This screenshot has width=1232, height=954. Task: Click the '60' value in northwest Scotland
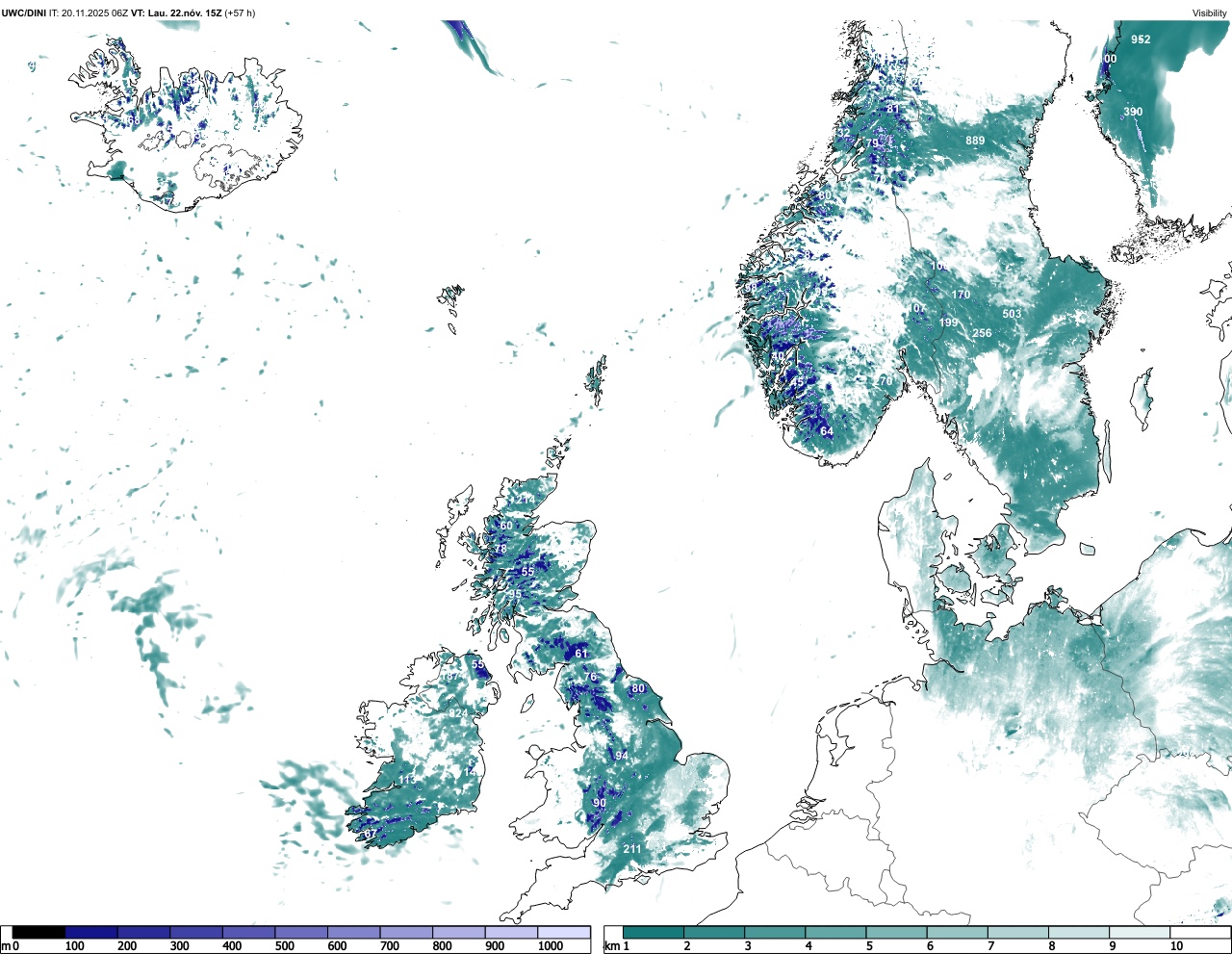(506, 526)
